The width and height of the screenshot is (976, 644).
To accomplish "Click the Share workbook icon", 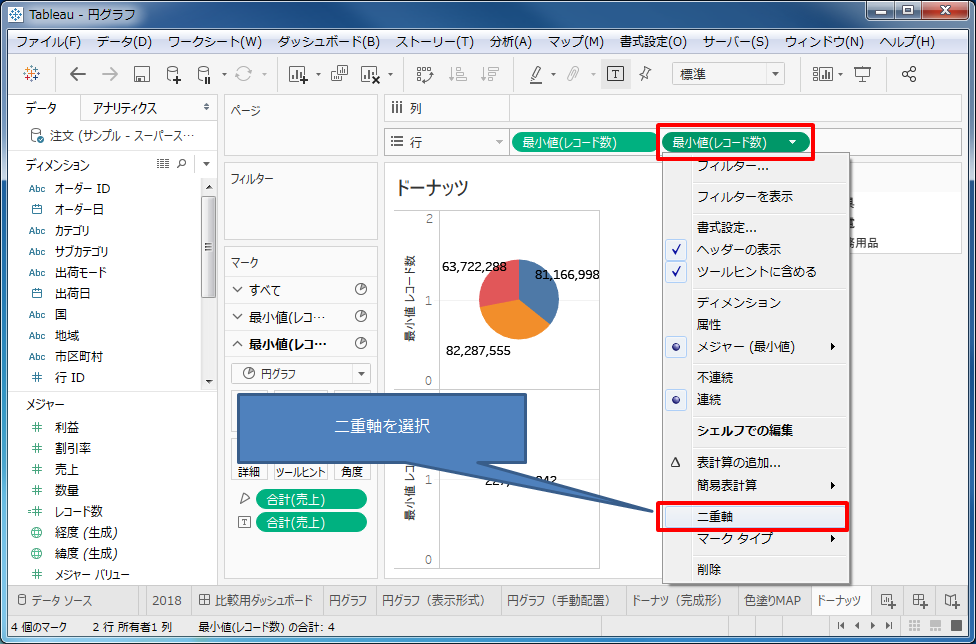I will pyautogui.click(x=909, y=75).
